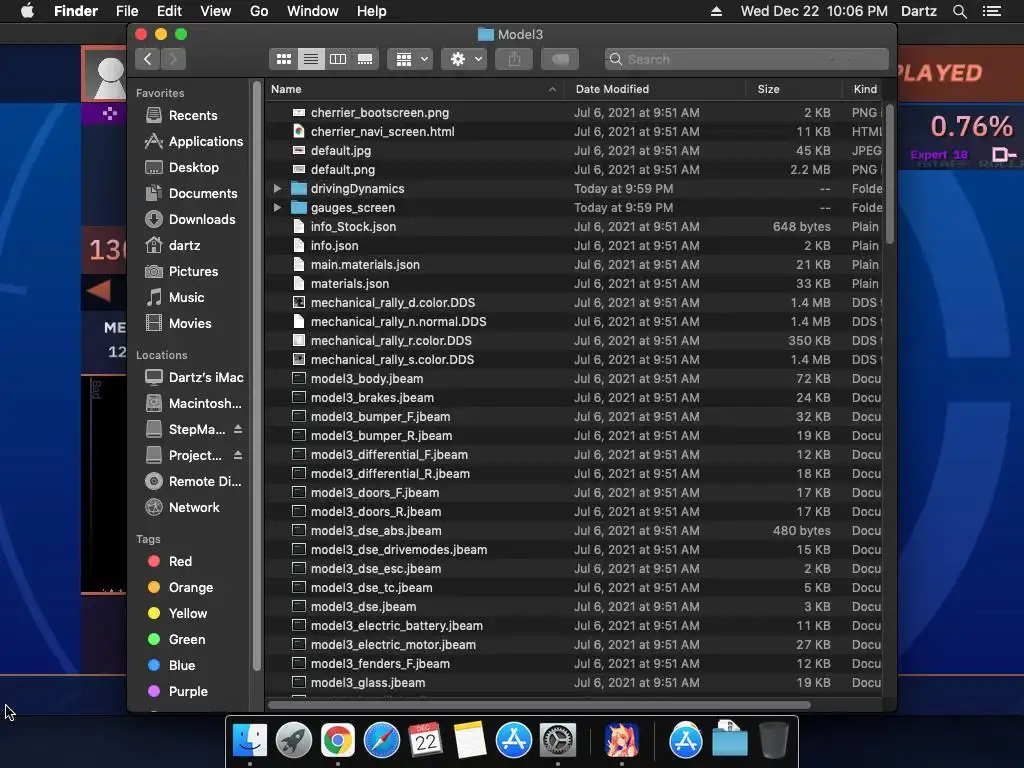1024x768 pixels.
Task: Open the gear action menu
Action: click(464, 59)
